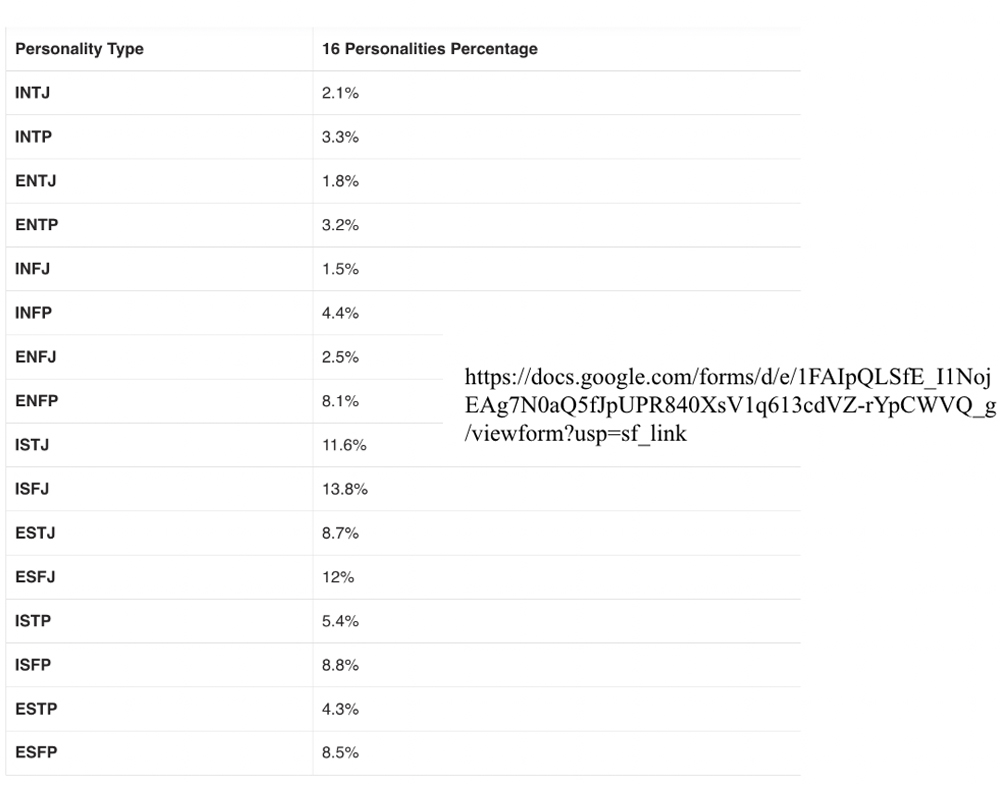The image size is (1000, 800).
Task: Click the ENFJ row label
Action: (x=34, y=357)
